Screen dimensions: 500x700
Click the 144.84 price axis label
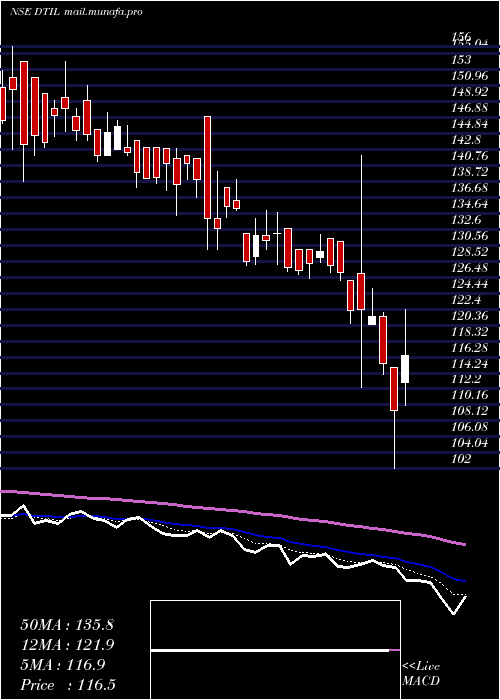pos(469,124)
